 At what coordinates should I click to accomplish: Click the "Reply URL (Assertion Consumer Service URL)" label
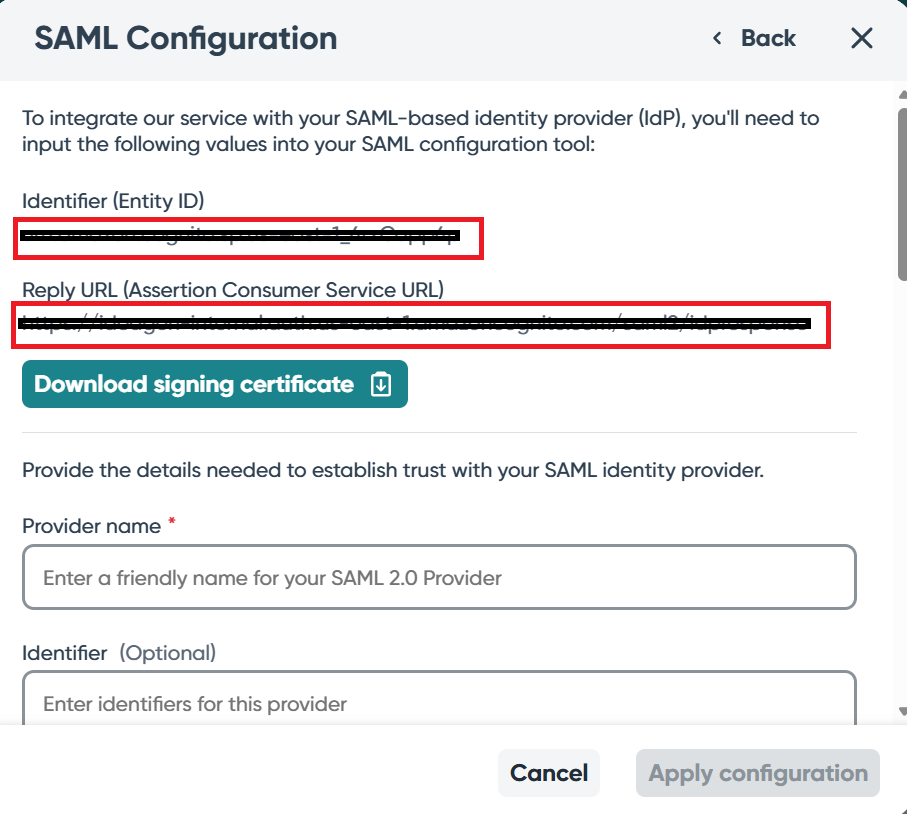point(232,289)
